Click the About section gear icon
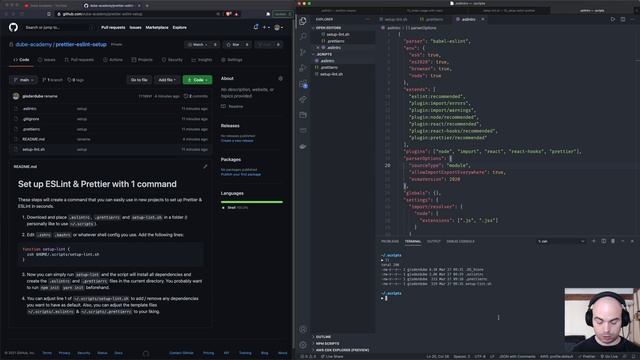The image size is (640, 360). [280, 78]
